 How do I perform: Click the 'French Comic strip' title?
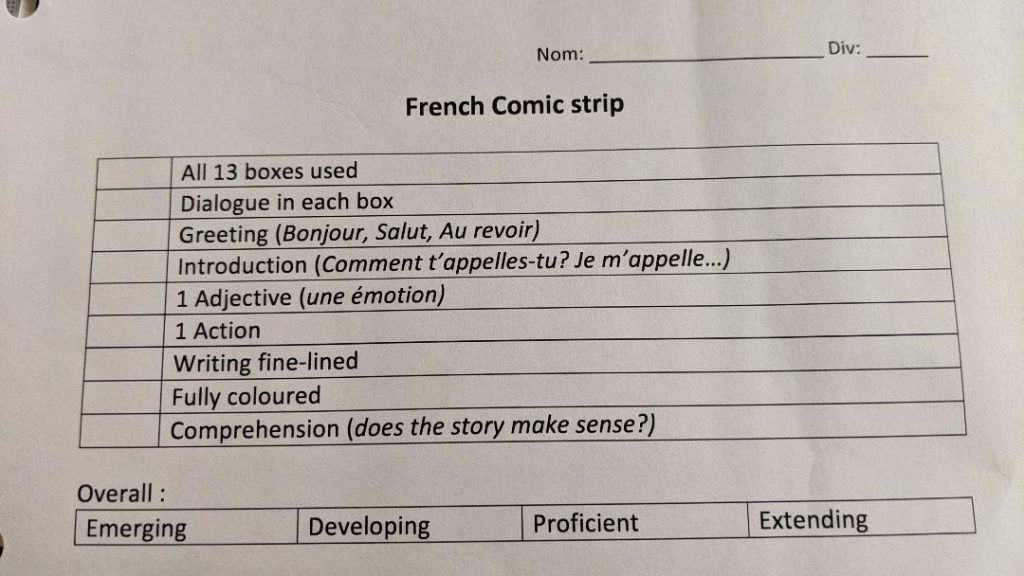pos(514,105)
